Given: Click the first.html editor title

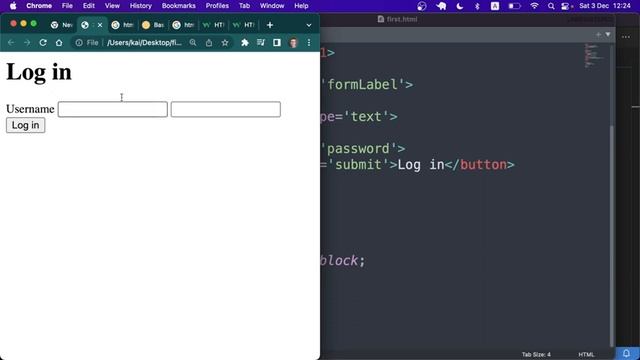Looking at the screenshot, I should click(x=398, y=19).
